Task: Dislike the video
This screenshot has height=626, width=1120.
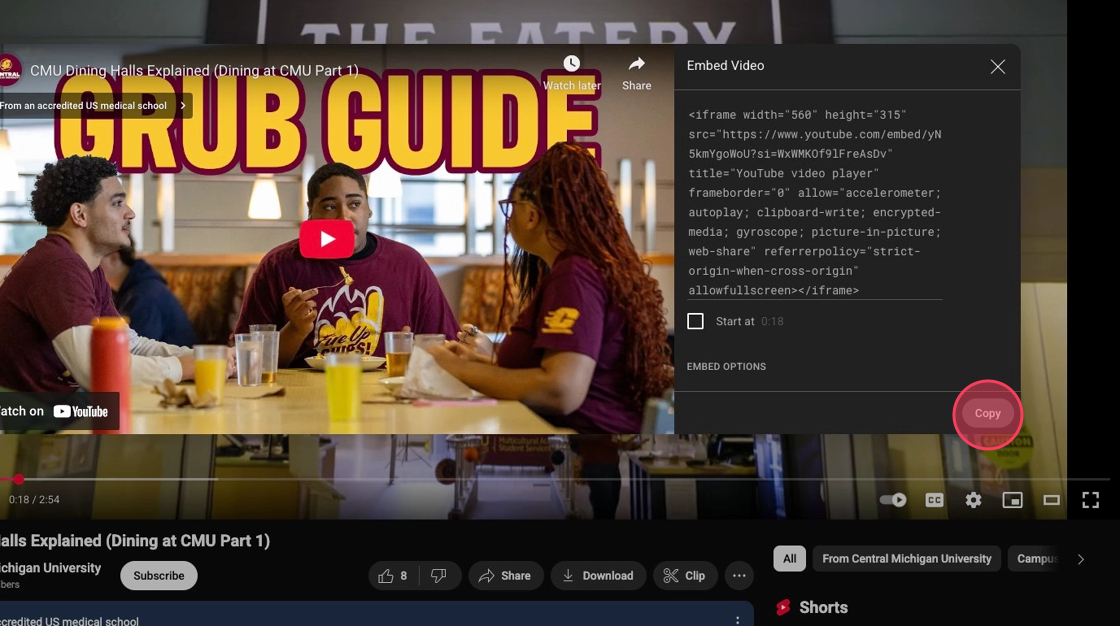Action: [439, 575]
